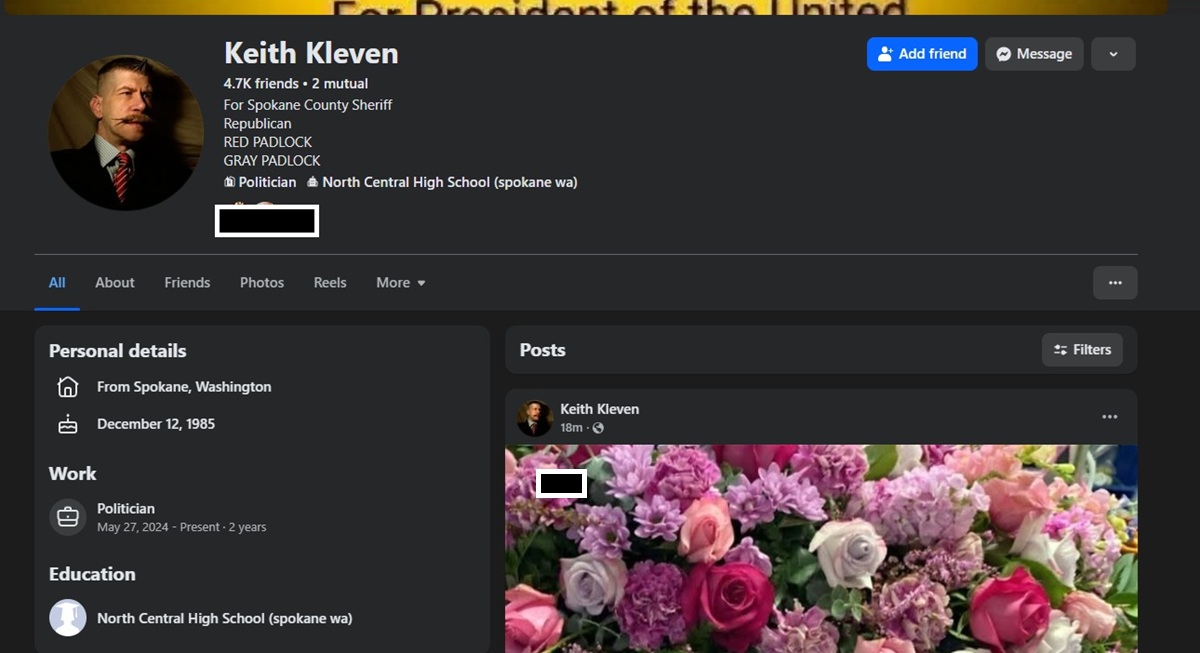Click the small avatar on the post
1200x653 pixels.
pyautogui.click(x=535, y=418)
